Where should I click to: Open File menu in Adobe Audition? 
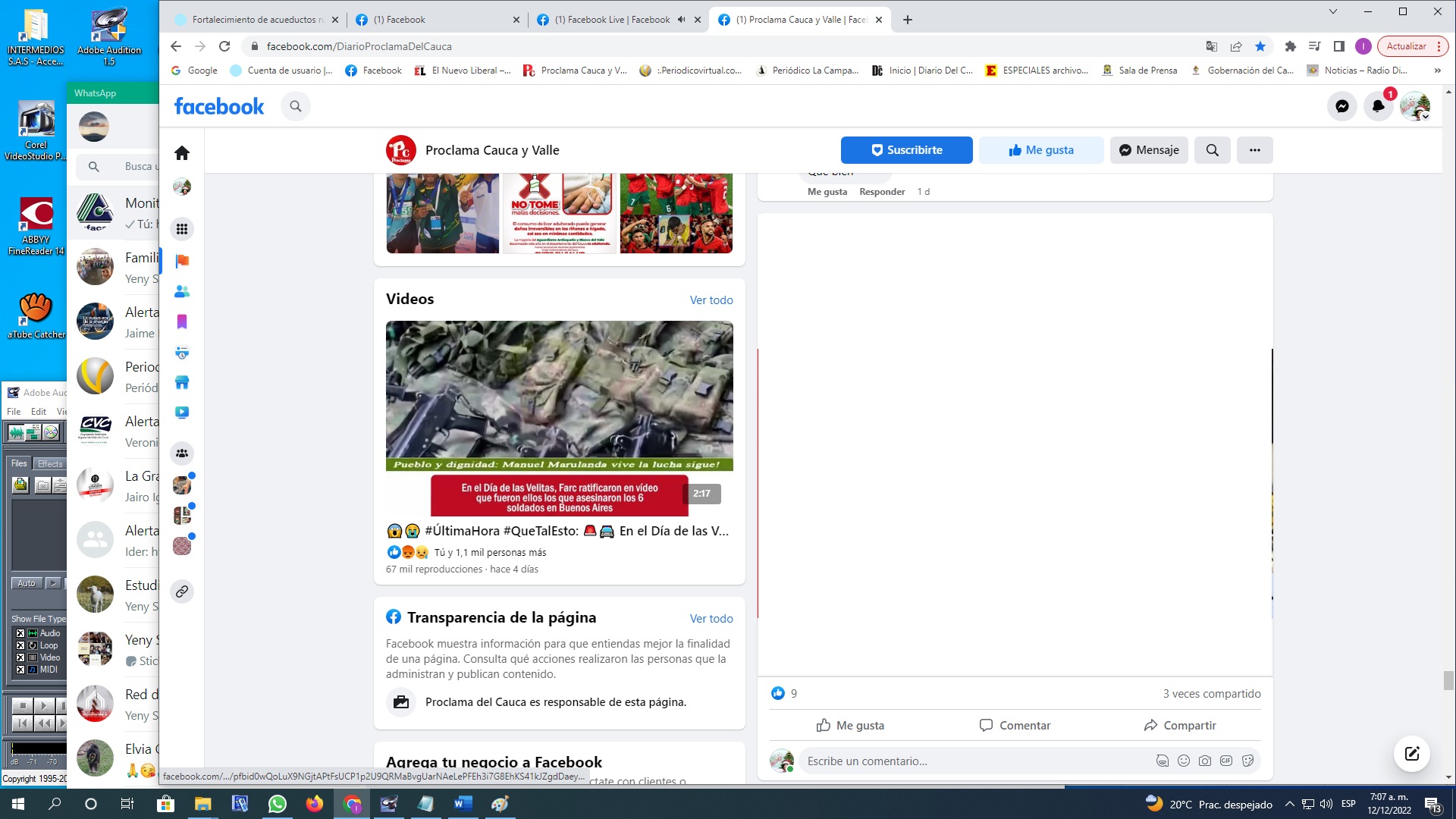click(14, 411)
